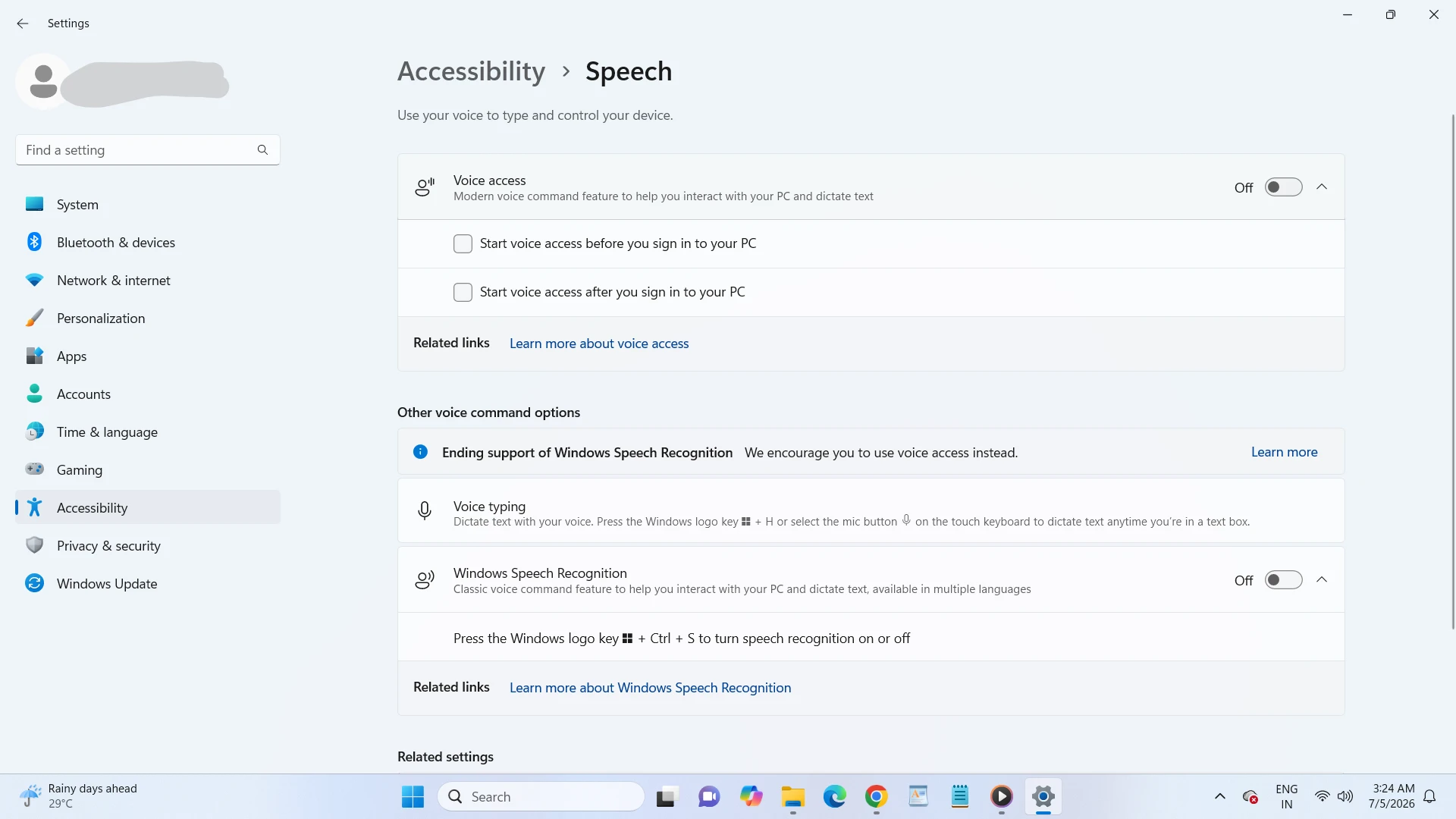Turn on the Voice access toggle
Image resolution: width=1456 pixels, height=819 pixels.
click(x=1283, y=187)
